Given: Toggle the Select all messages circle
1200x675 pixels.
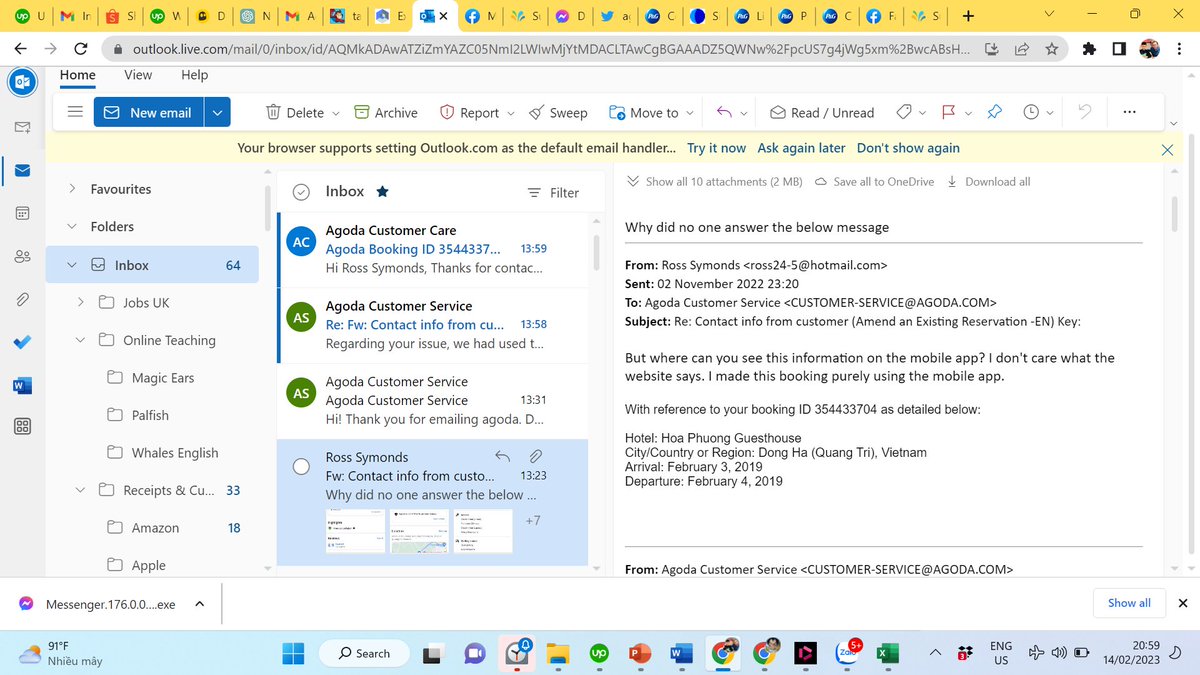Looking at the screenshot, I should (x=301, y=192).
